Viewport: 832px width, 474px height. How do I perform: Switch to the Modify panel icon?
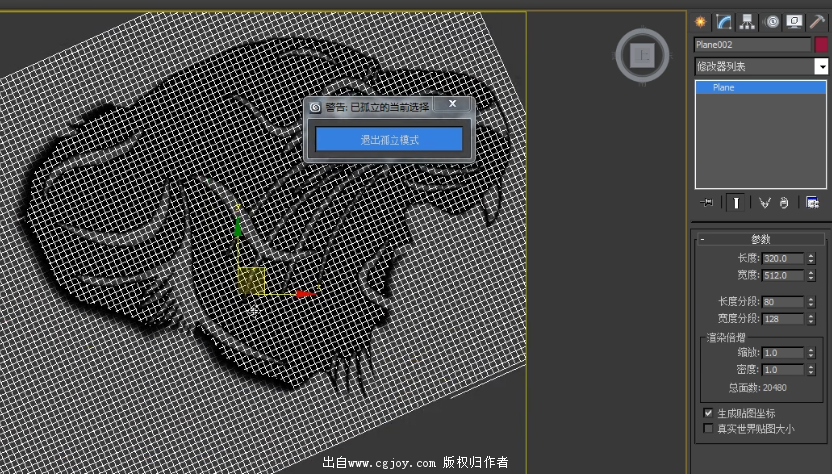[x=724, y=21]
